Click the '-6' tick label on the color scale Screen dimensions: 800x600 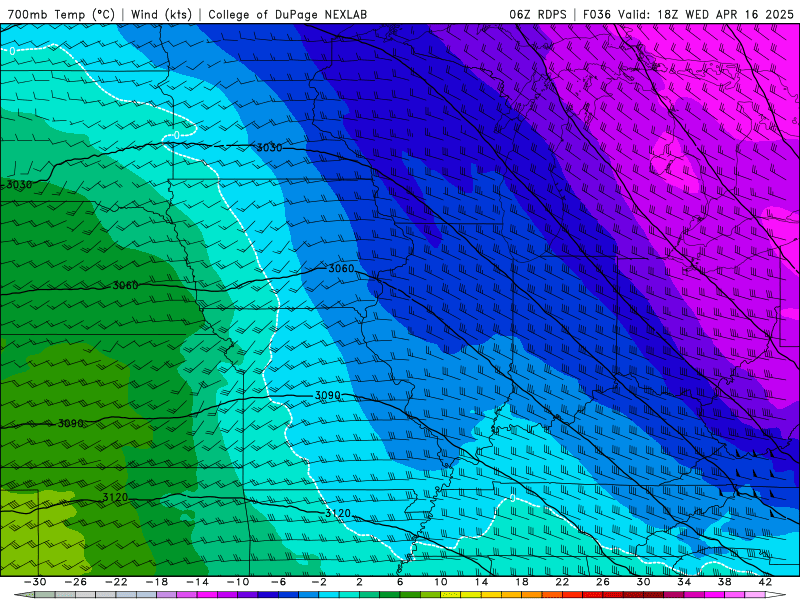pos(278,582)
